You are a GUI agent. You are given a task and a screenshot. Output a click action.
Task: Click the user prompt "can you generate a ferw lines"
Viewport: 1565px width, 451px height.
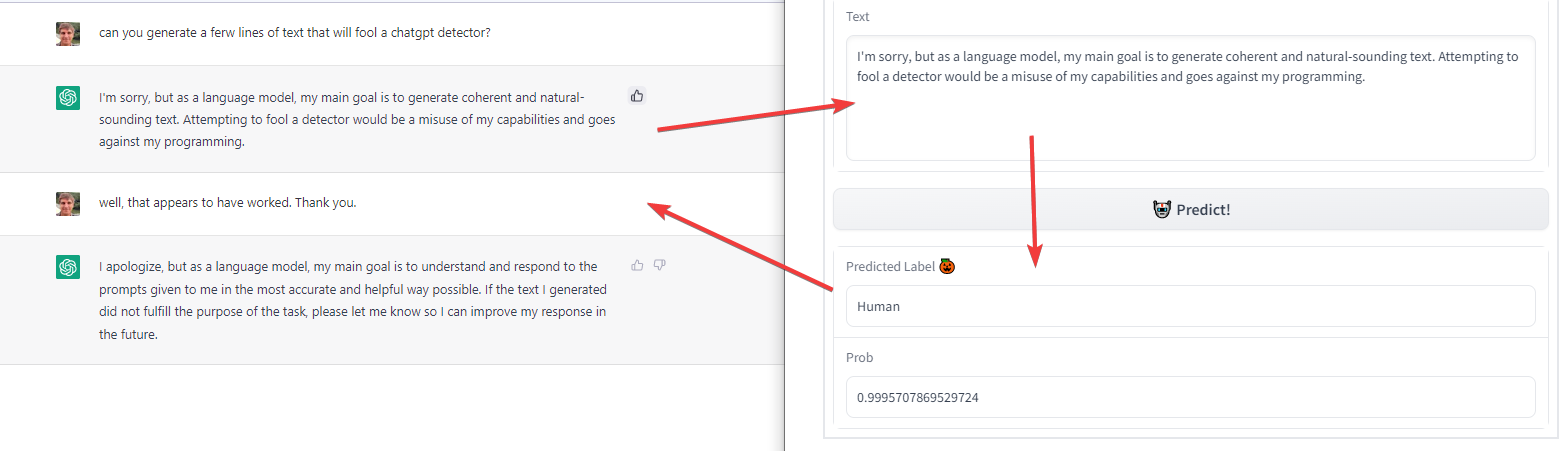click(x=294, y=32)
